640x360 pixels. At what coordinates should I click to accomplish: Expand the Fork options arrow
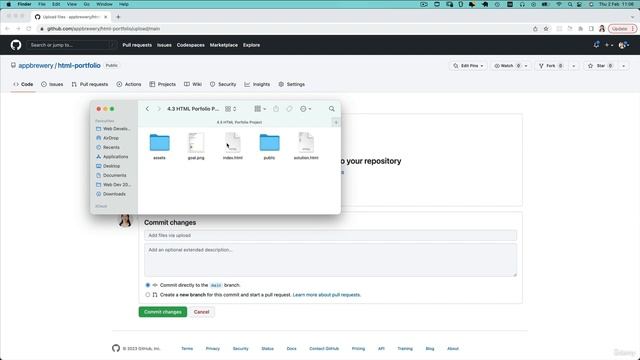click(573, 66)
